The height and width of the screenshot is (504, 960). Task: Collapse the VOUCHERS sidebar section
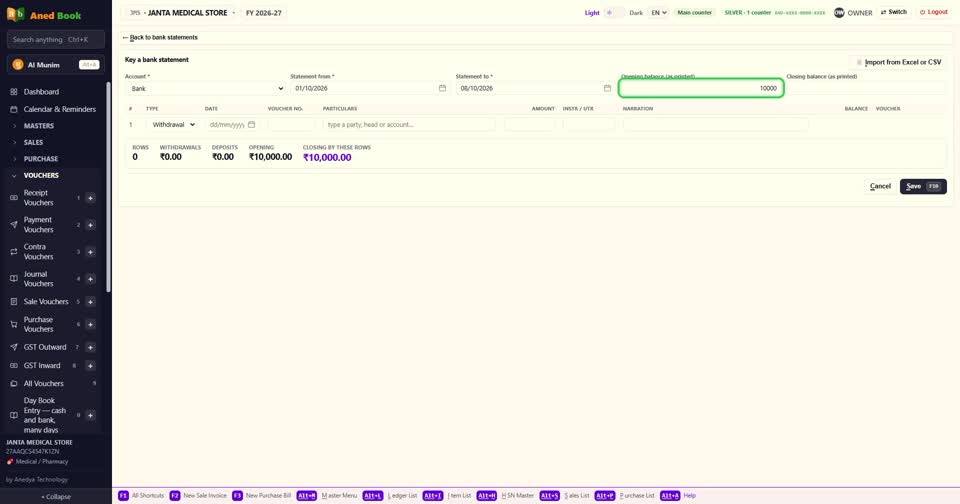(x=41, y=175)
